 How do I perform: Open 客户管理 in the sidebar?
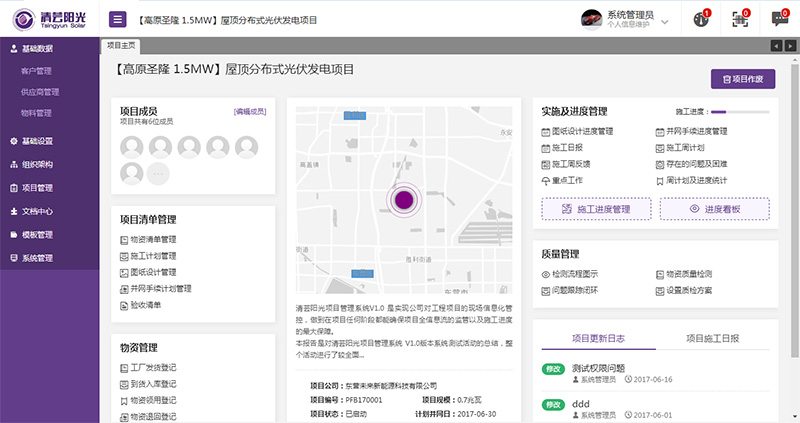[x=36, y=71]
